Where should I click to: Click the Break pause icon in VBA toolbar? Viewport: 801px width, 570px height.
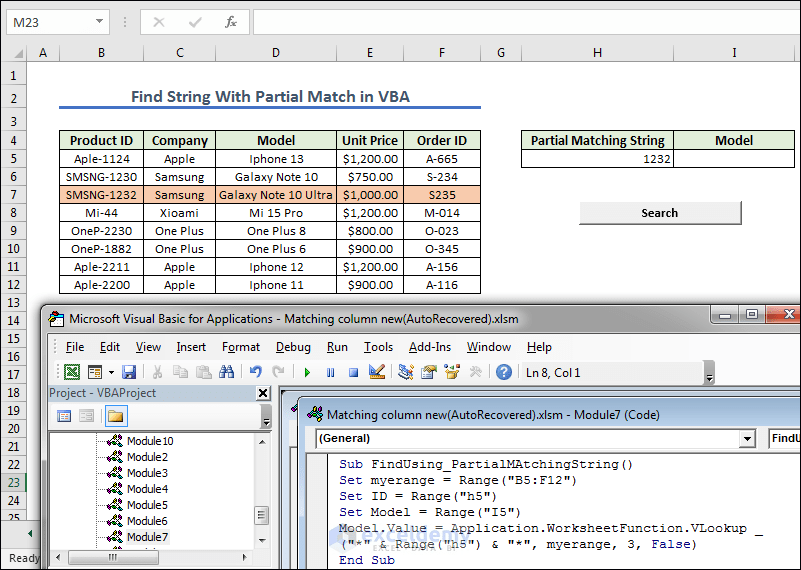tap(331, 373)
